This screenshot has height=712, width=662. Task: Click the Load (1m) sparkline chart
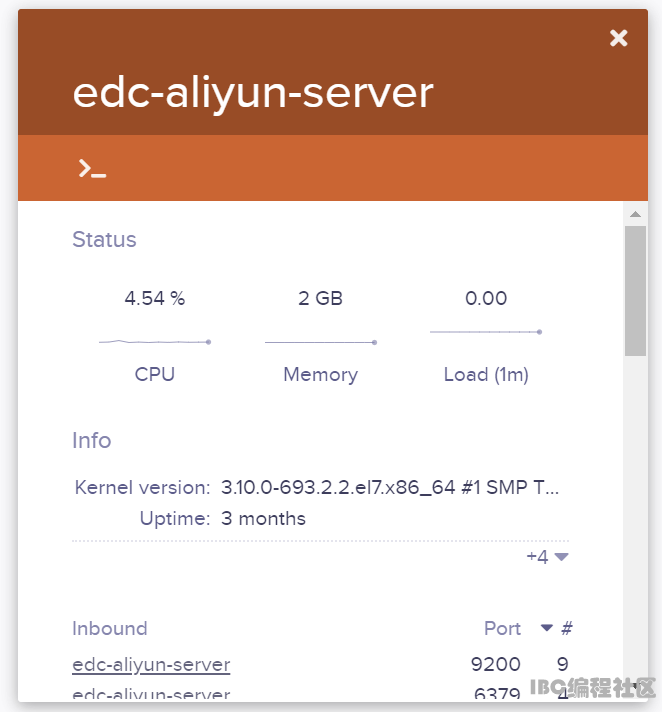tap(486, 331)
